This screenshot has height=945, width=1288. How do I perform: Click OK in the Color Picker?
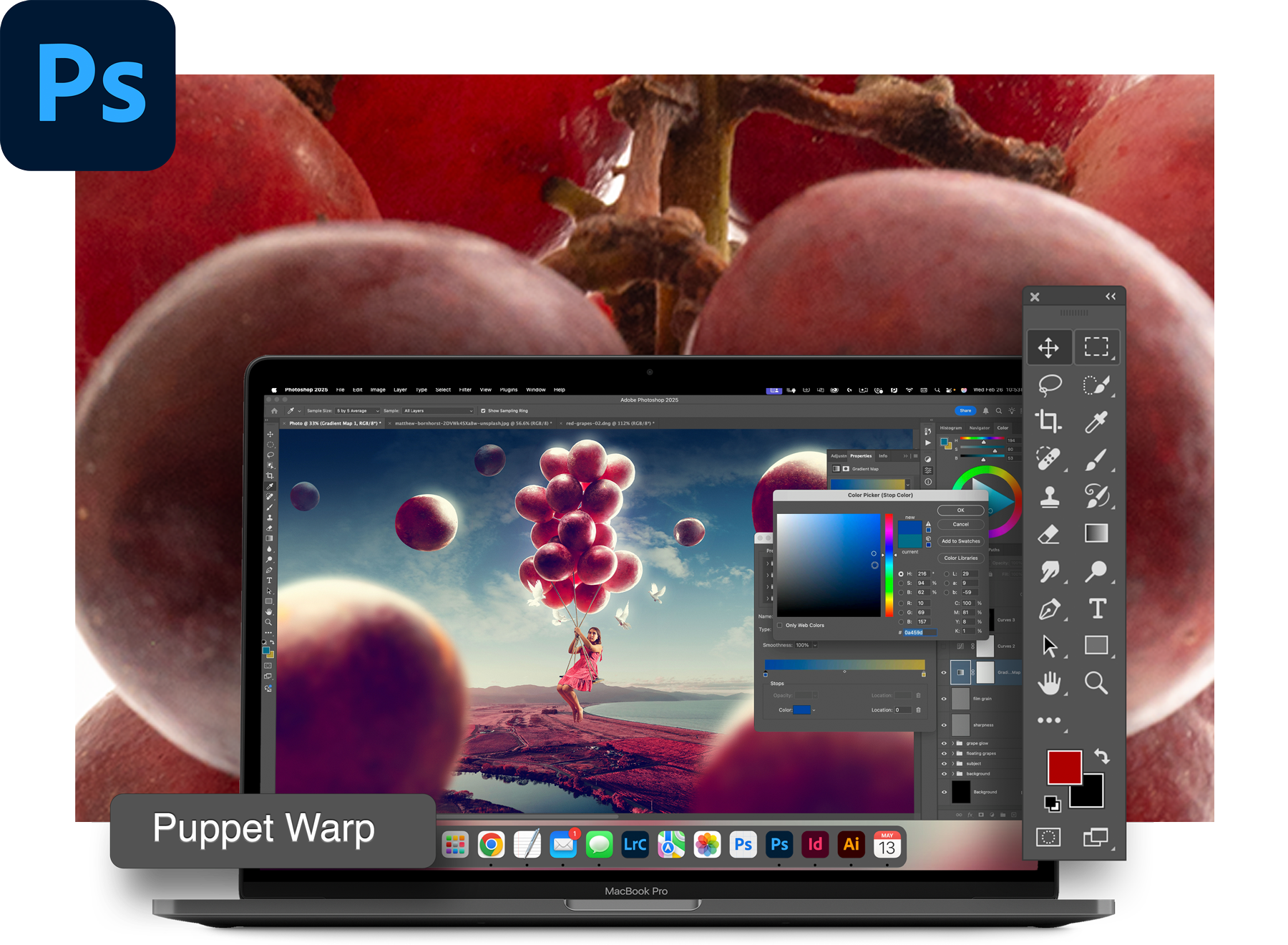tap(960, 510)
